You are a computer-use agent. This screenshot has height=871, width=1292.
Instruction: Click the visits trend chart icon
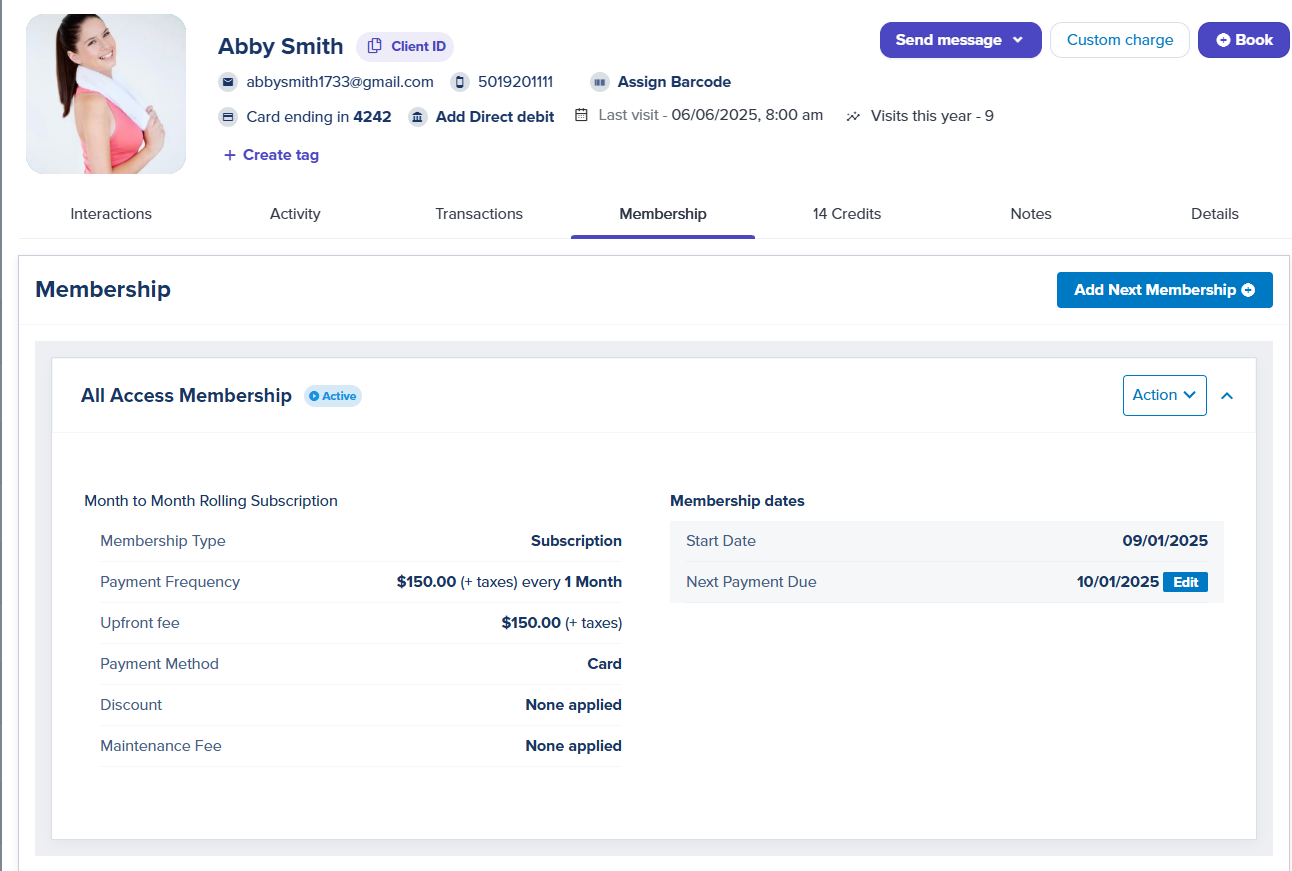pyautogui.click(x=853, y=116)
